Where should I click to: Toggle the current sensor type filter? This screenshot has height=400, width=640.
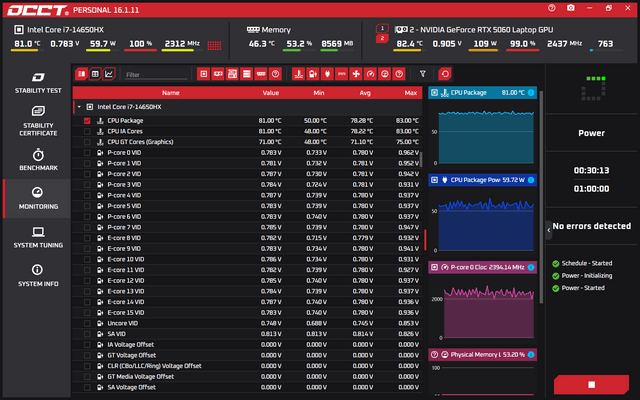[x=342, y=74]
